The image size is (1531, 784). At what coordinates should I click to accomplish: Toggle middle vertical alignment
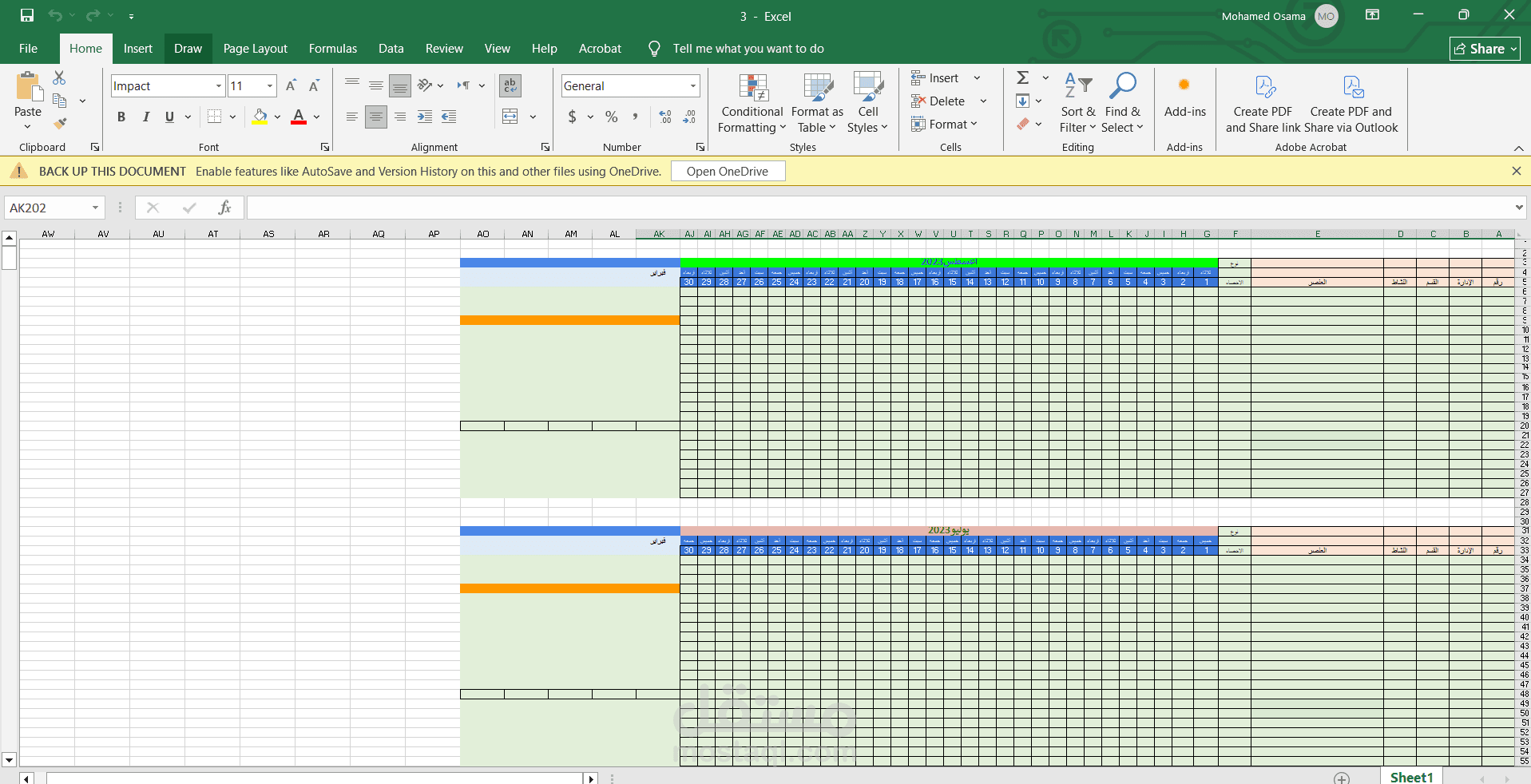click(x=376, y=85)
